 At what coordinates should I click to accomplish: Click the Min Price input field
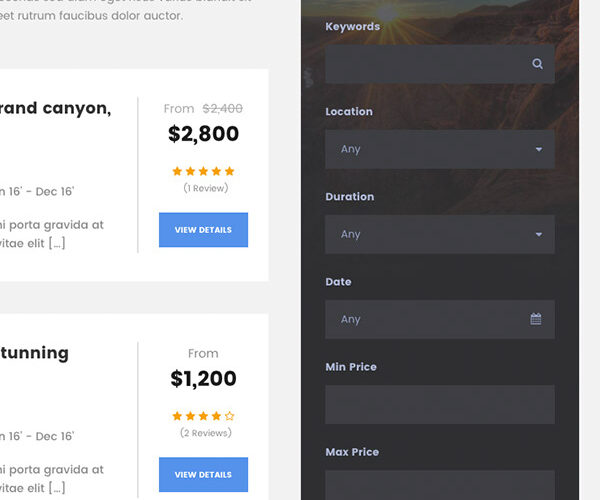coord(439,404)
